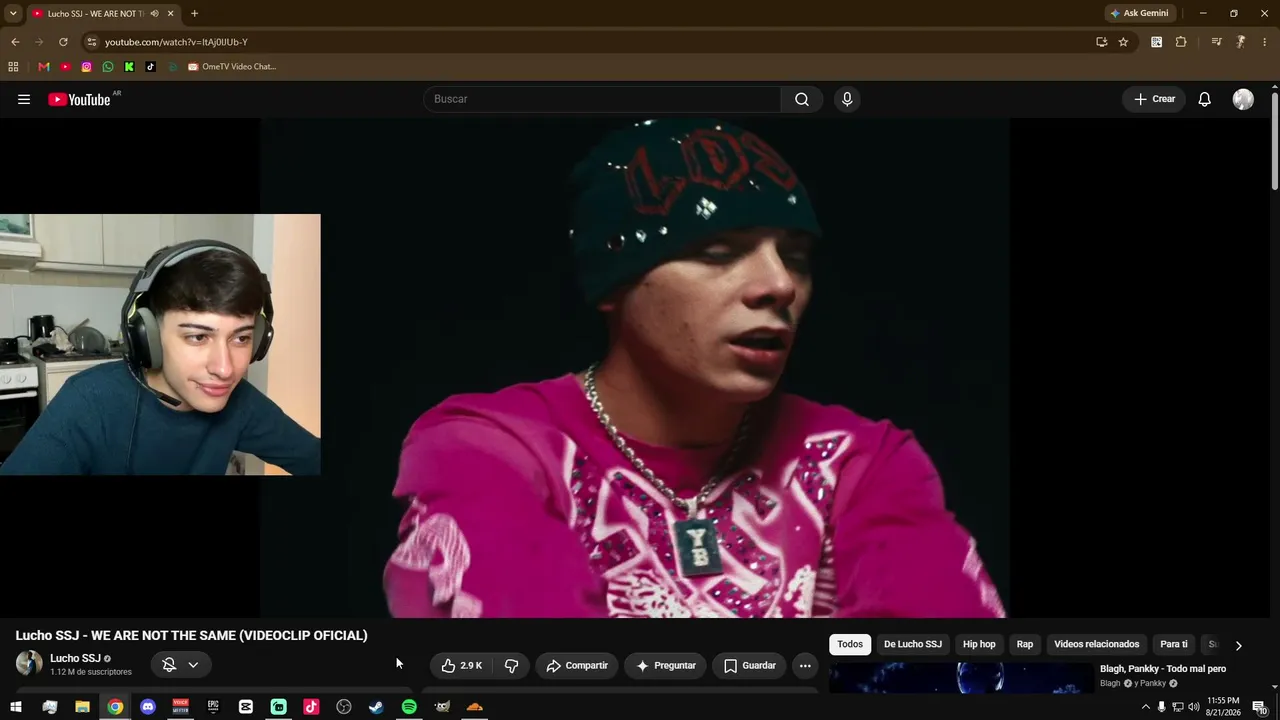Select the Rap filter chip
Screen dimensions: 1280x720
[1025, 645]
